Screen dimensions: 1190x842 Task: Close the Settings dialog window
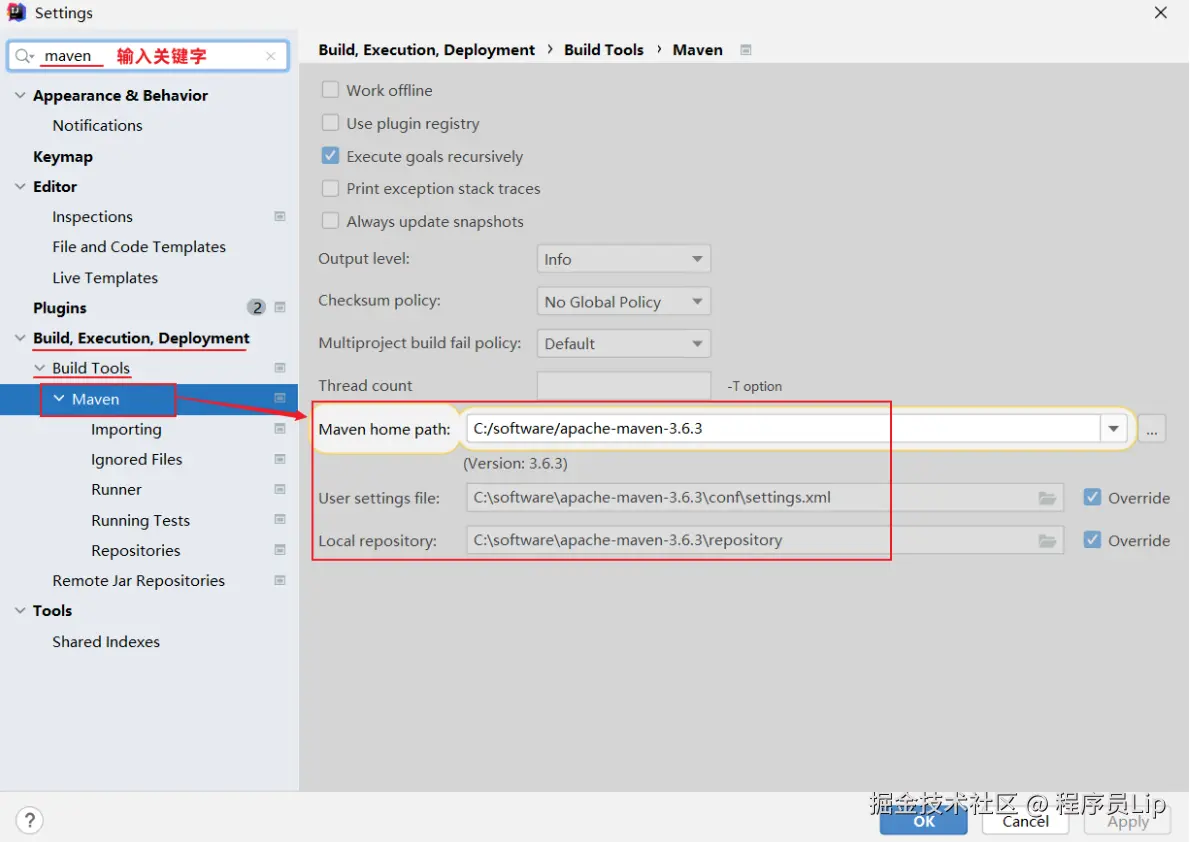(x=1160, y=13)
